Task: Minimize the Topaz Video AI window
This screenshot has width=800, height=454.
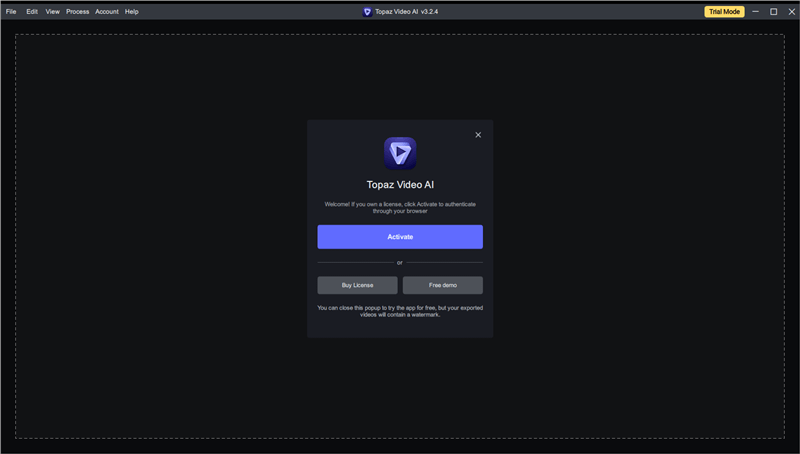Action: click(756, 11)
